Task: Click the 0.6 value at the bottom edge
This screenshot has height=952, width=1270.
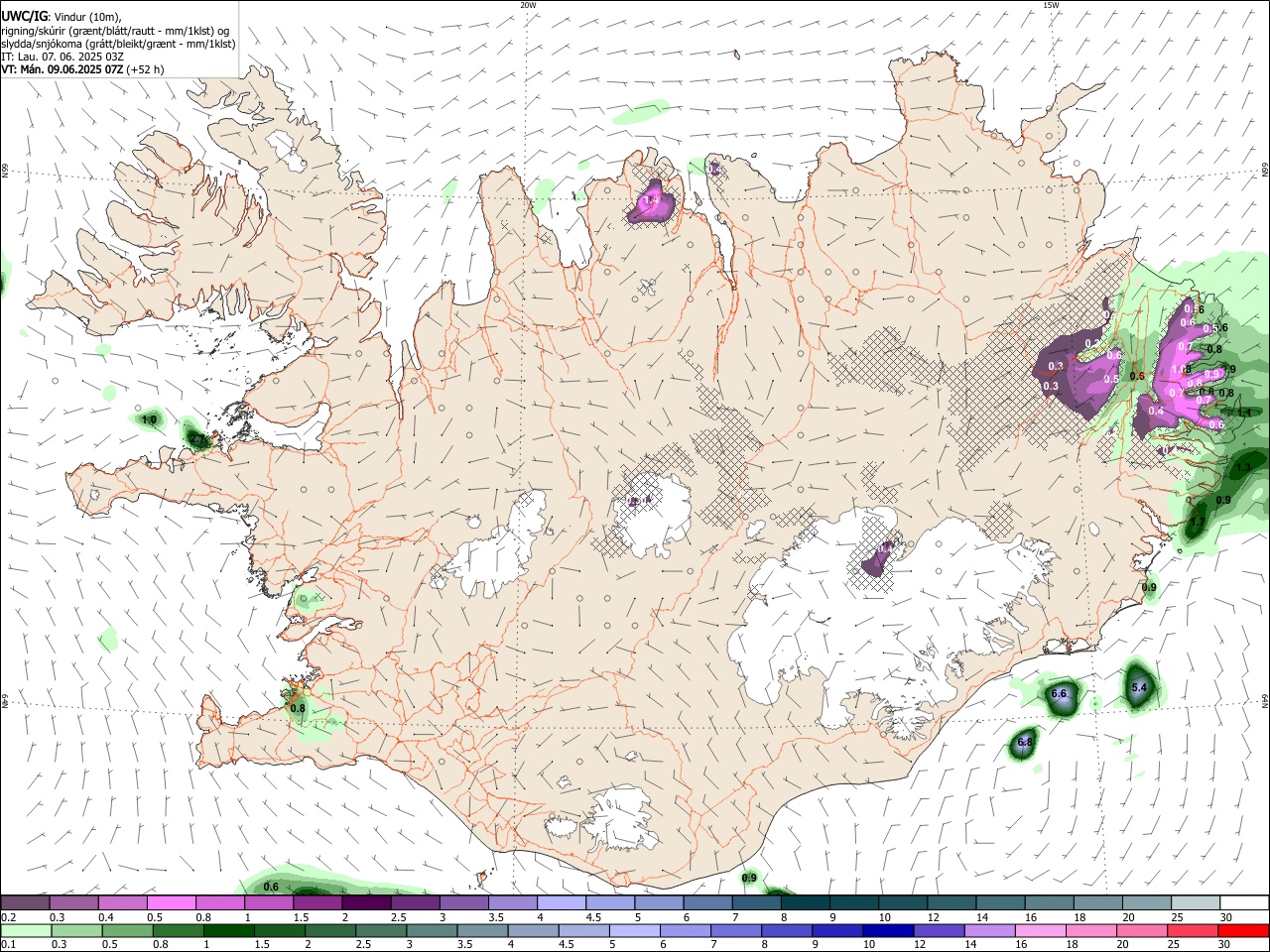Action: tap(270, 887)
